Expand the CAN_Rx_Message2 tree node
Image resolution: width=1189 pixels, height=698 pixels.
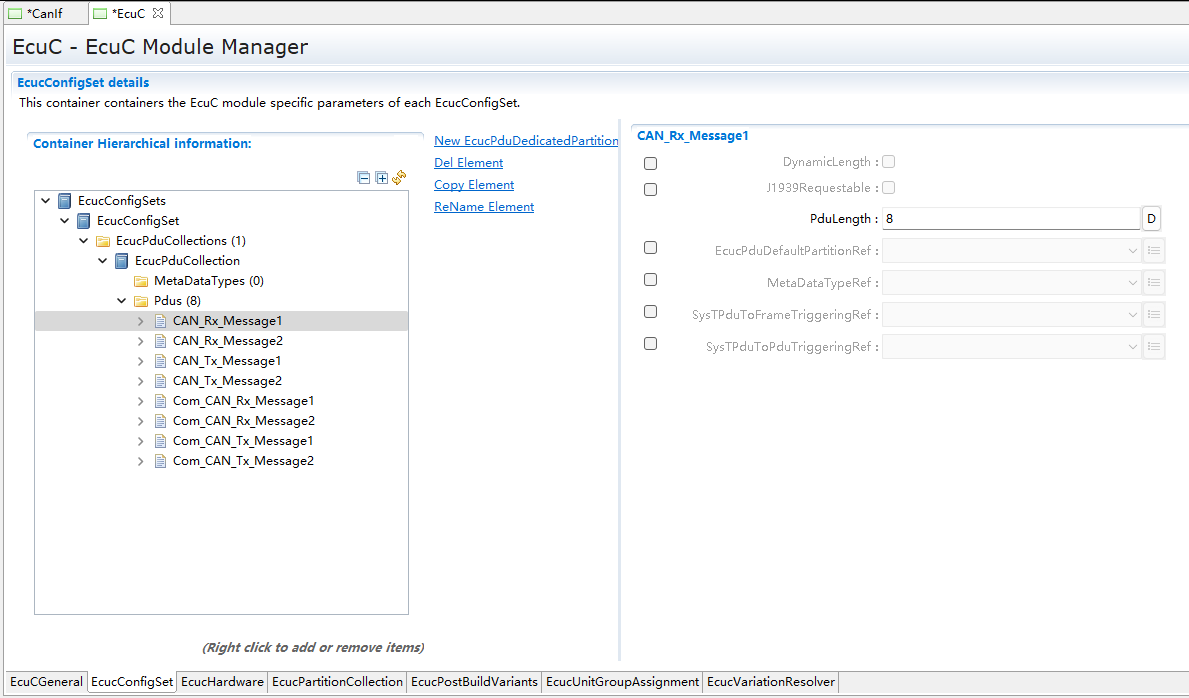[141, 341]
